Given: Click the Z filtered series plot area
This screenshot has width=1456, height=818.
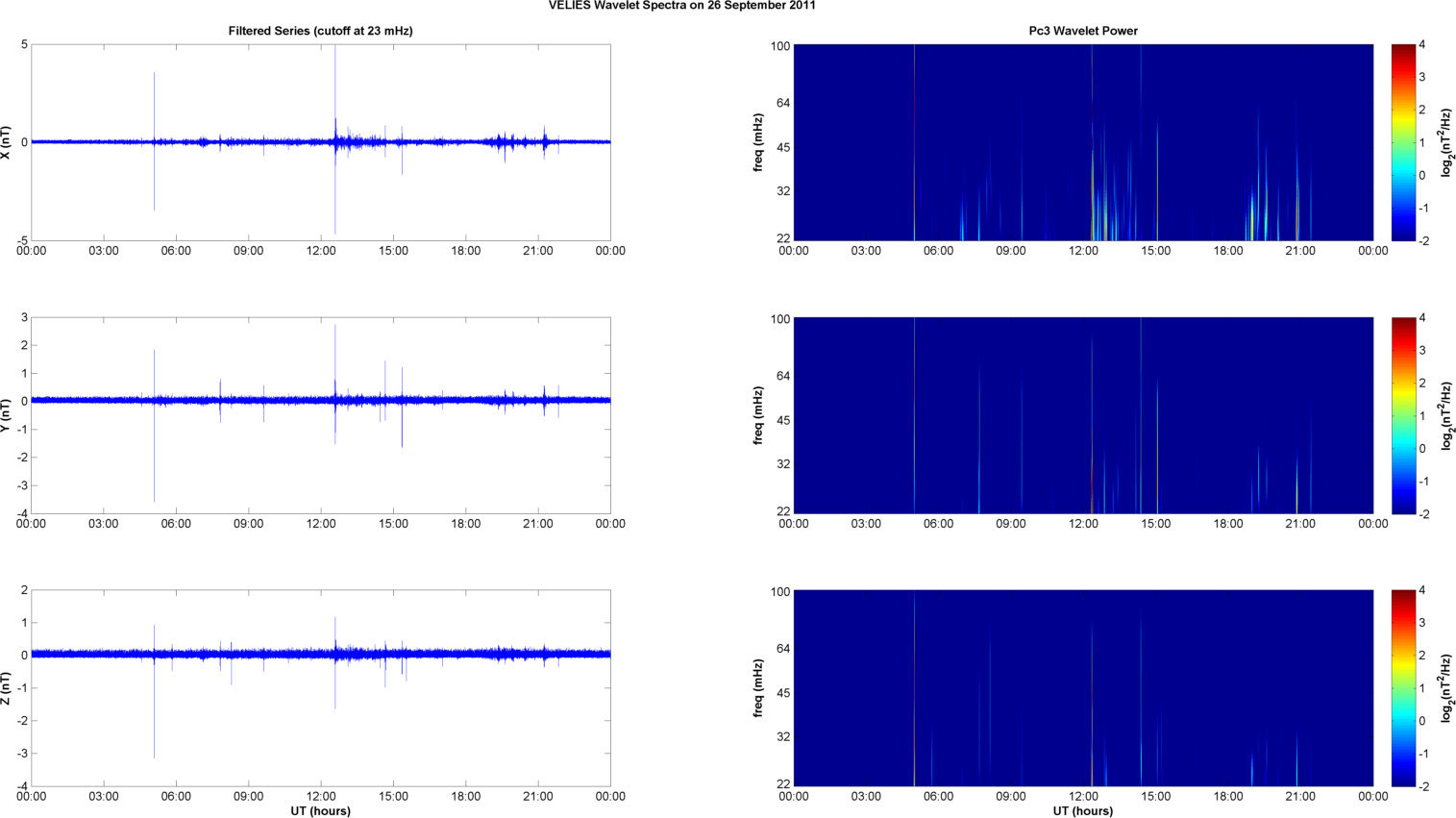Looking at the screenshot, I should pyautogui.click(x=321, y=688).
